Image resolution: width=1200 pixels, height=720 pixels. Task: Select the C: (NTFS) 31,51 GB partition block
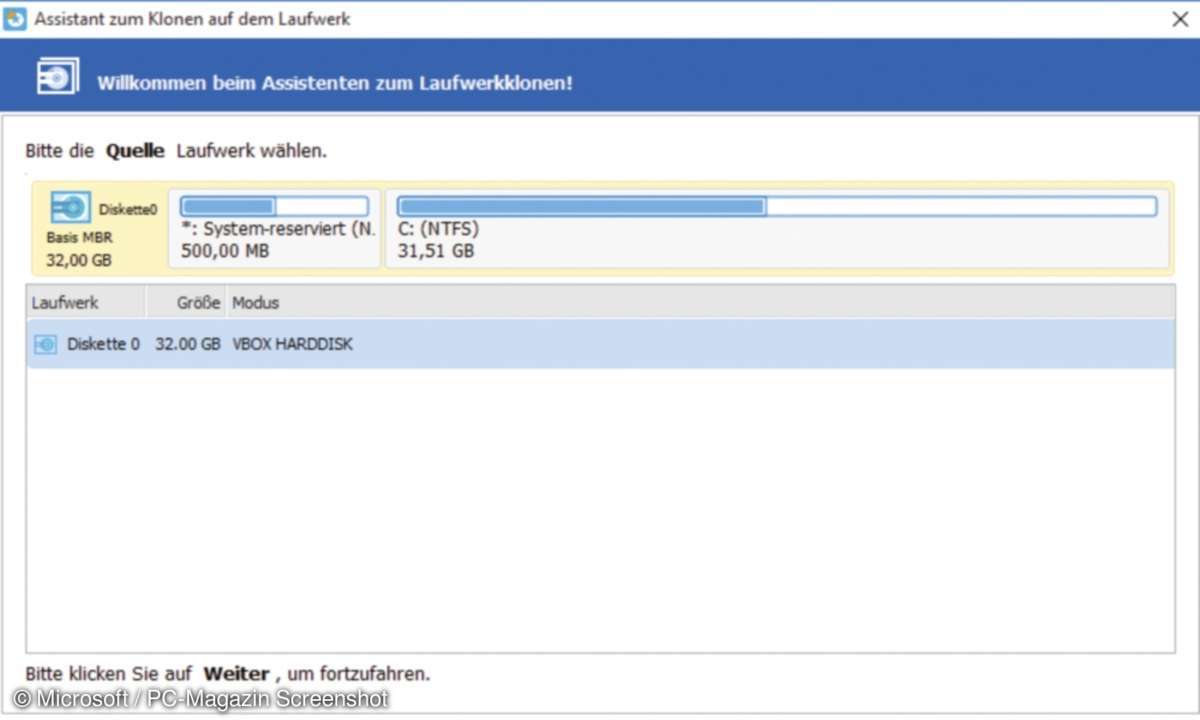777,228
